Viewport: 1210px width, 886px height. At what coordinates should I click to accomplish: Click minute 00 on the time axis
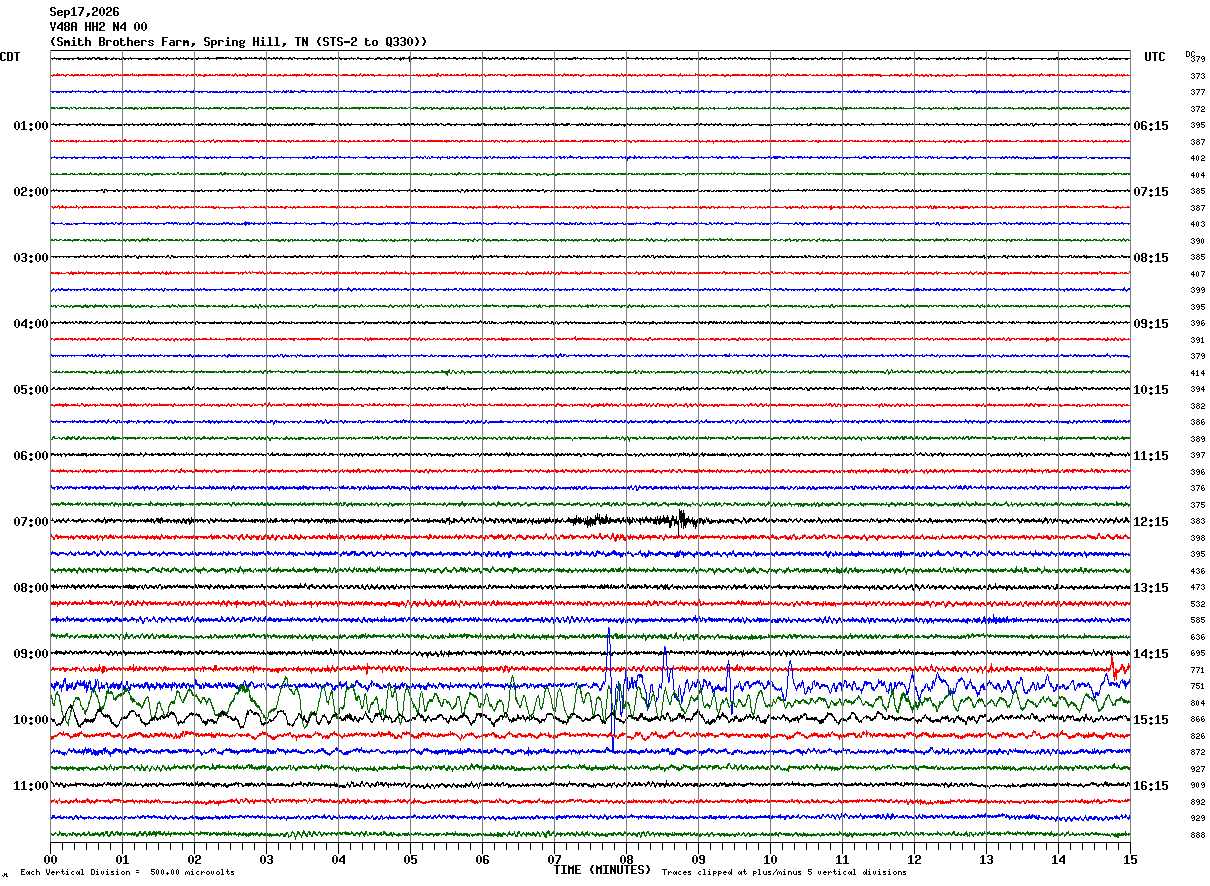(x=50, y=859)
